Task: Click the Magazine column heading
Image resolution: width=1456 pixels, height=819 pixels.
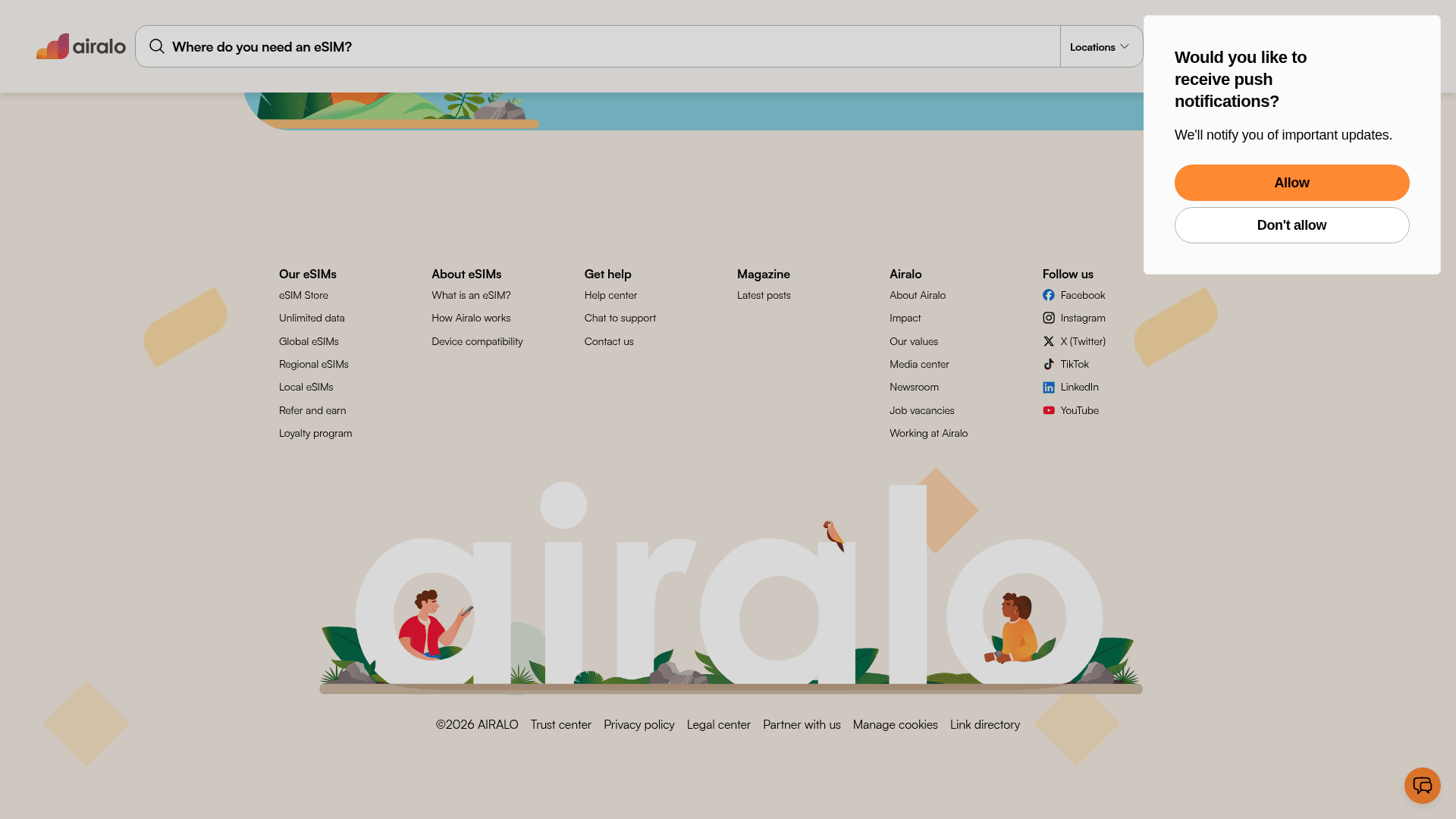Action: tap(764, 274)
